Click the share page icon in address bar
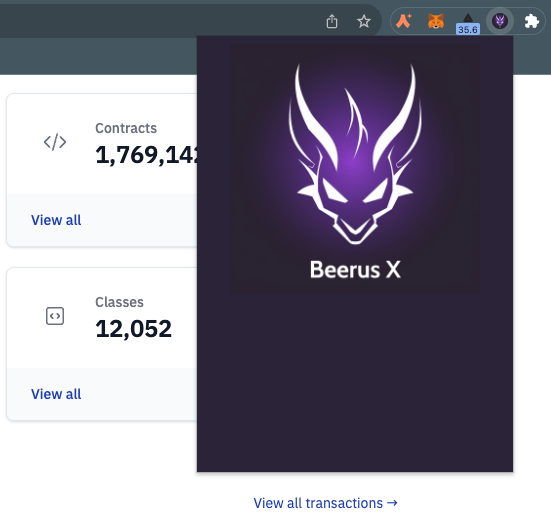551x519 pixels. coord(332,21)
